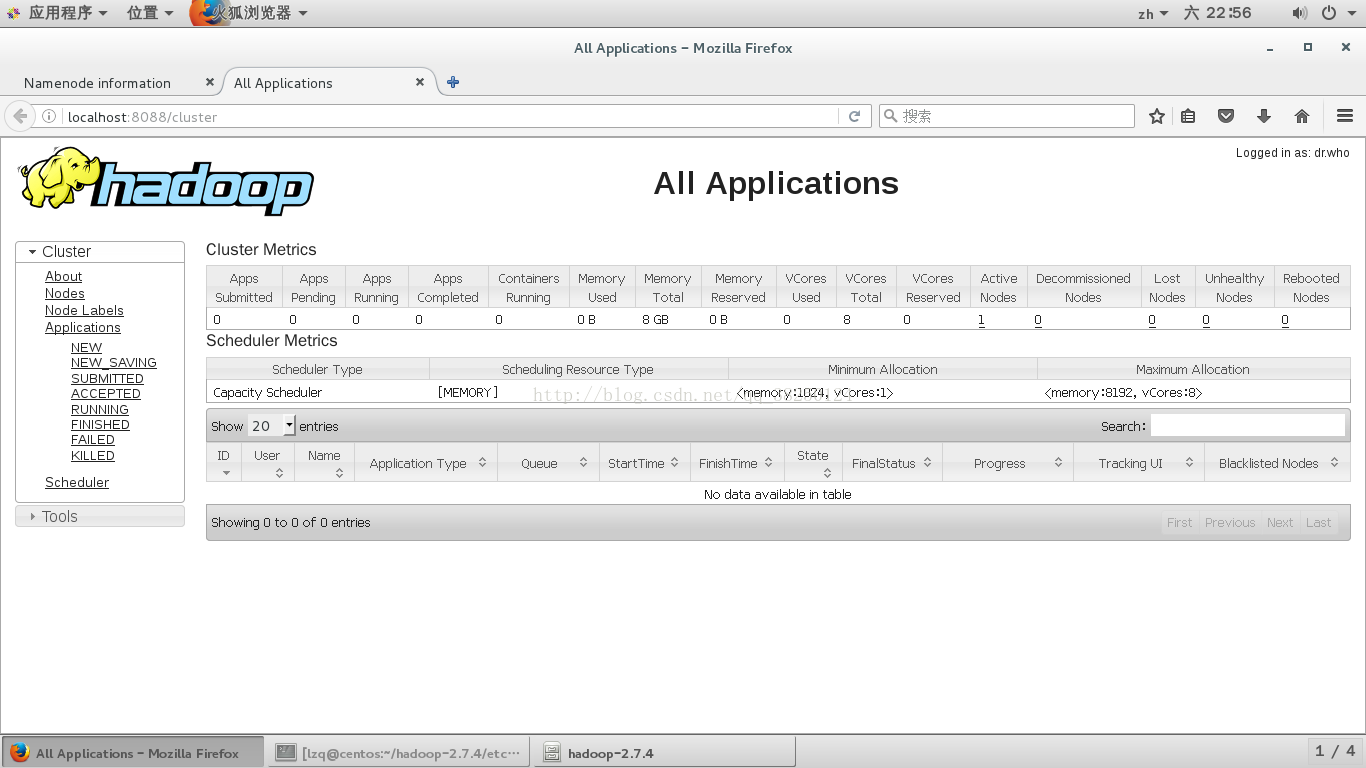Open the zh input language menu

1153,13
